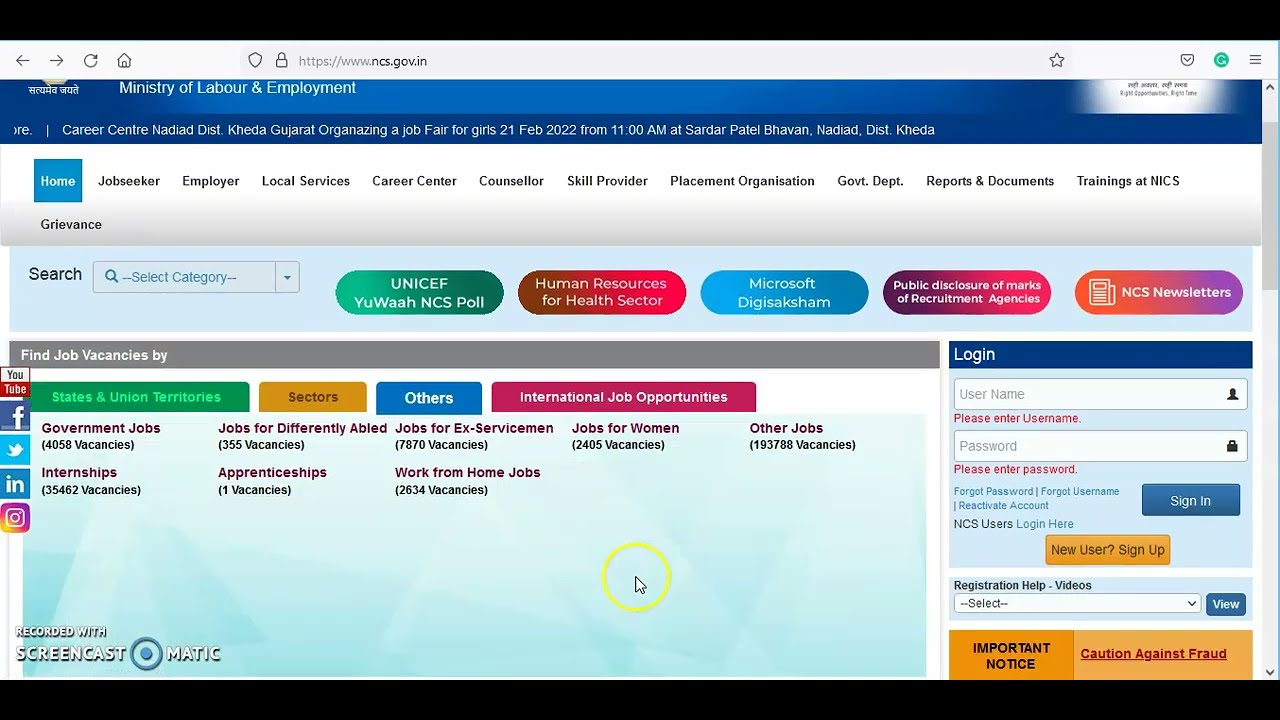This screenshot has width=1280, height=720.
Task: Open the Facebook social icon
Action: coord(15,417)
